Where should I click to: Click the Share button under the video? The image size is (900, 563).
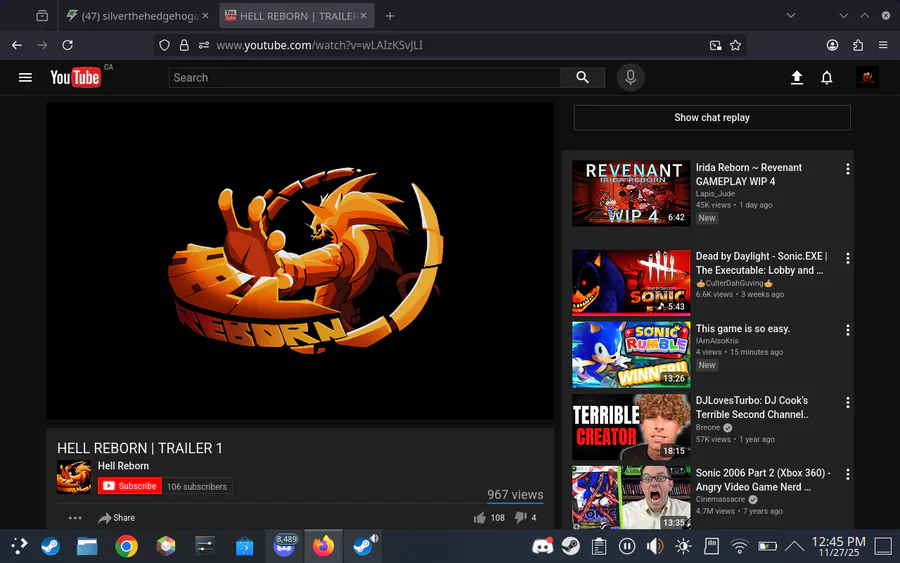tap(117, 518)
